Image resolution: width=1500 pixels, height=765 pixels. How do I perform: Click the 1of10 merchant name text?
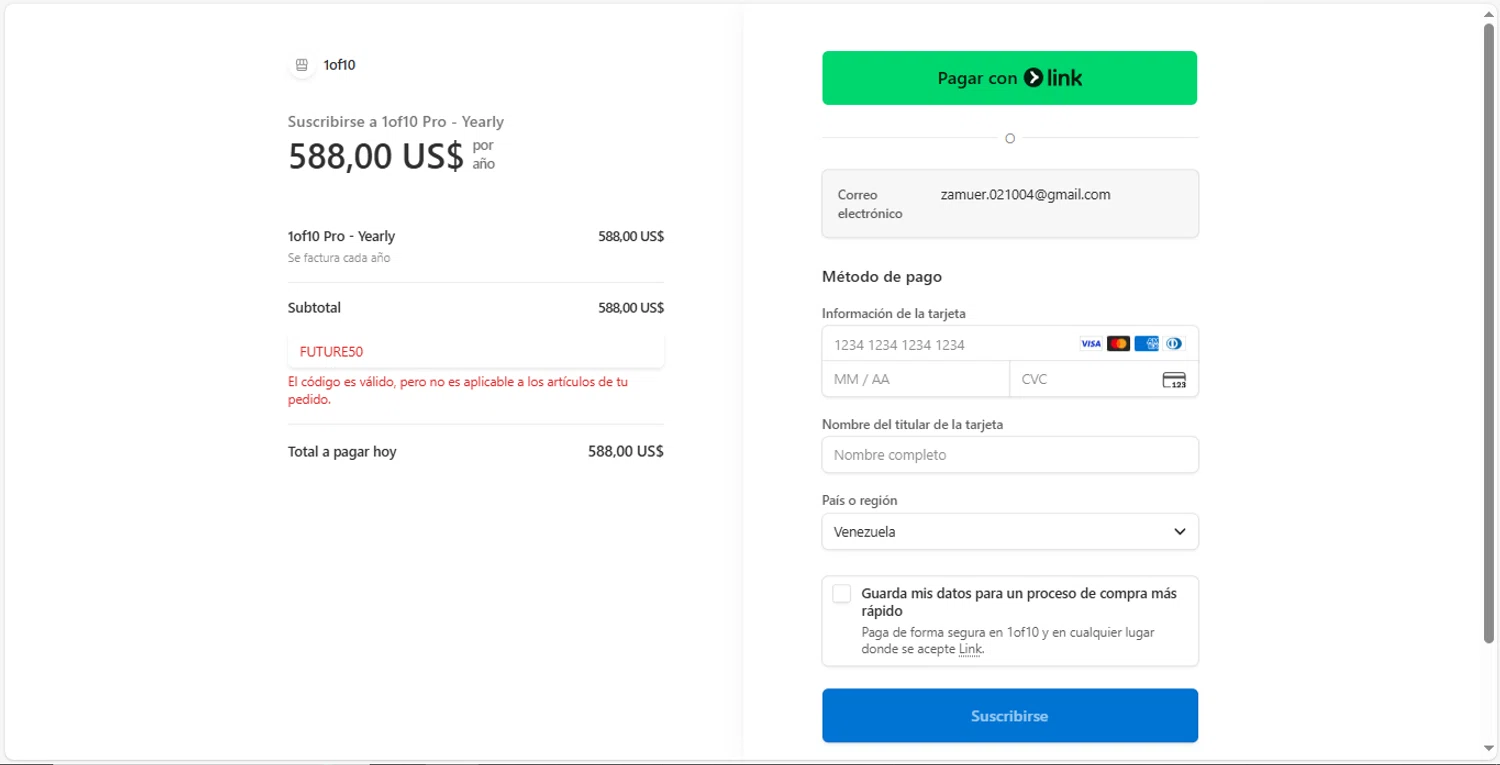coord(339,65)
